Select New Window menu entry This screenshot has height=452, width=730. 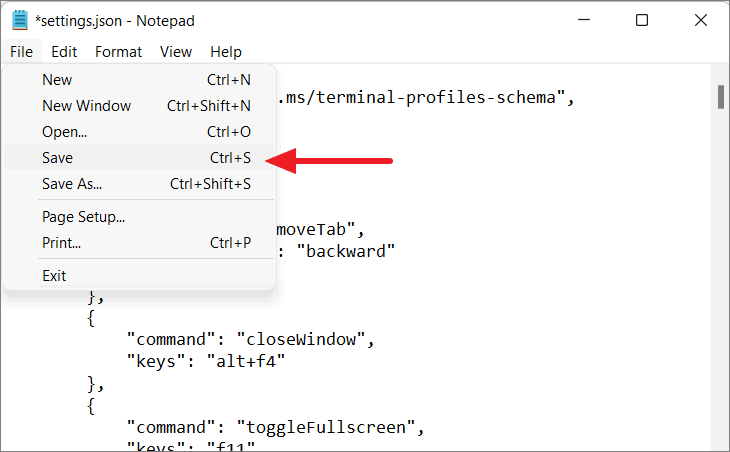pyautogui.click(x=139, y=106)
